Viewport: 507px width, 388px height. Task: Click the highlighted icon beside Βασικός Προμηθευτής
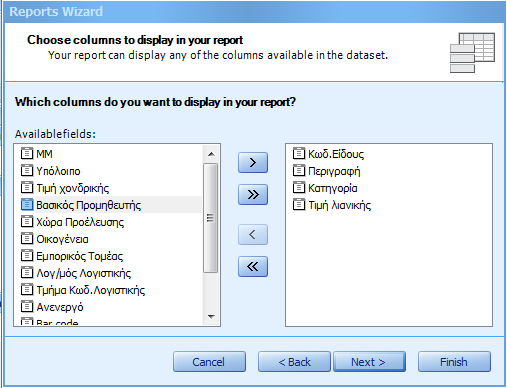(27, 205)
